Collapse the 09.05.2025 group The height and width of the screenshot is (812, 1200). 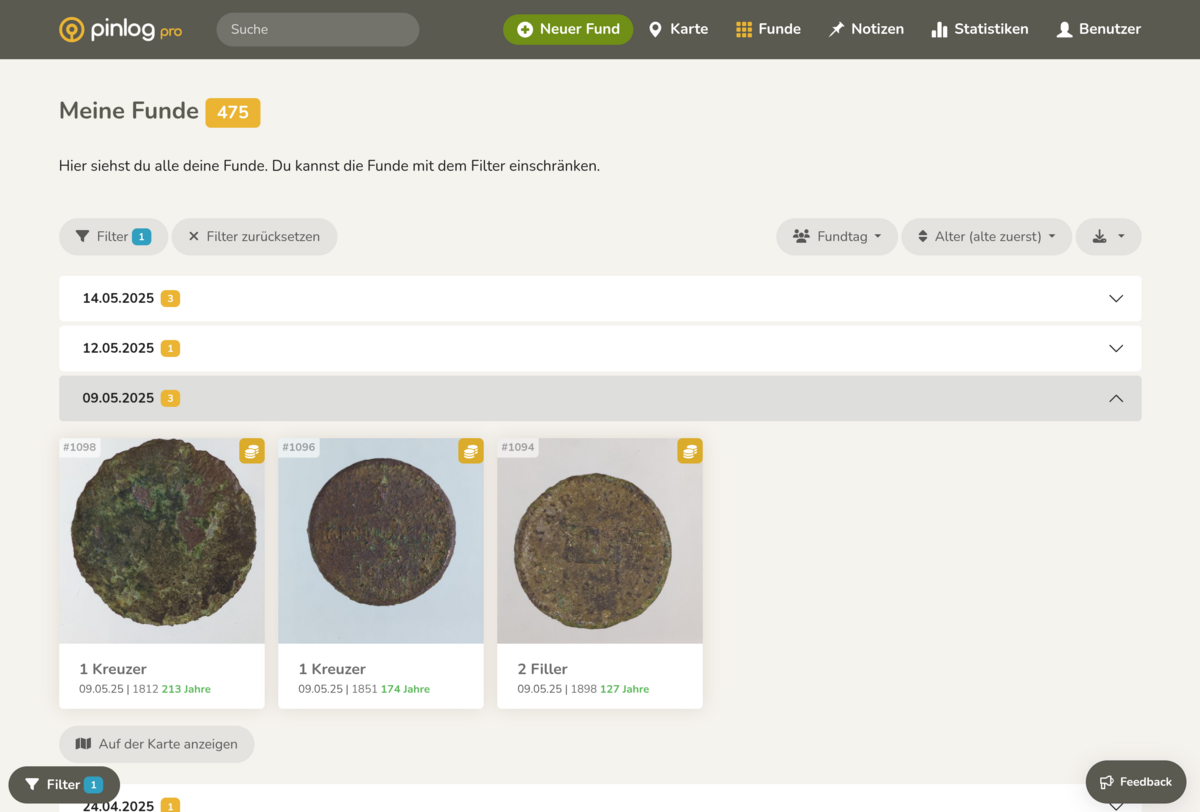[x=600, y=398]
